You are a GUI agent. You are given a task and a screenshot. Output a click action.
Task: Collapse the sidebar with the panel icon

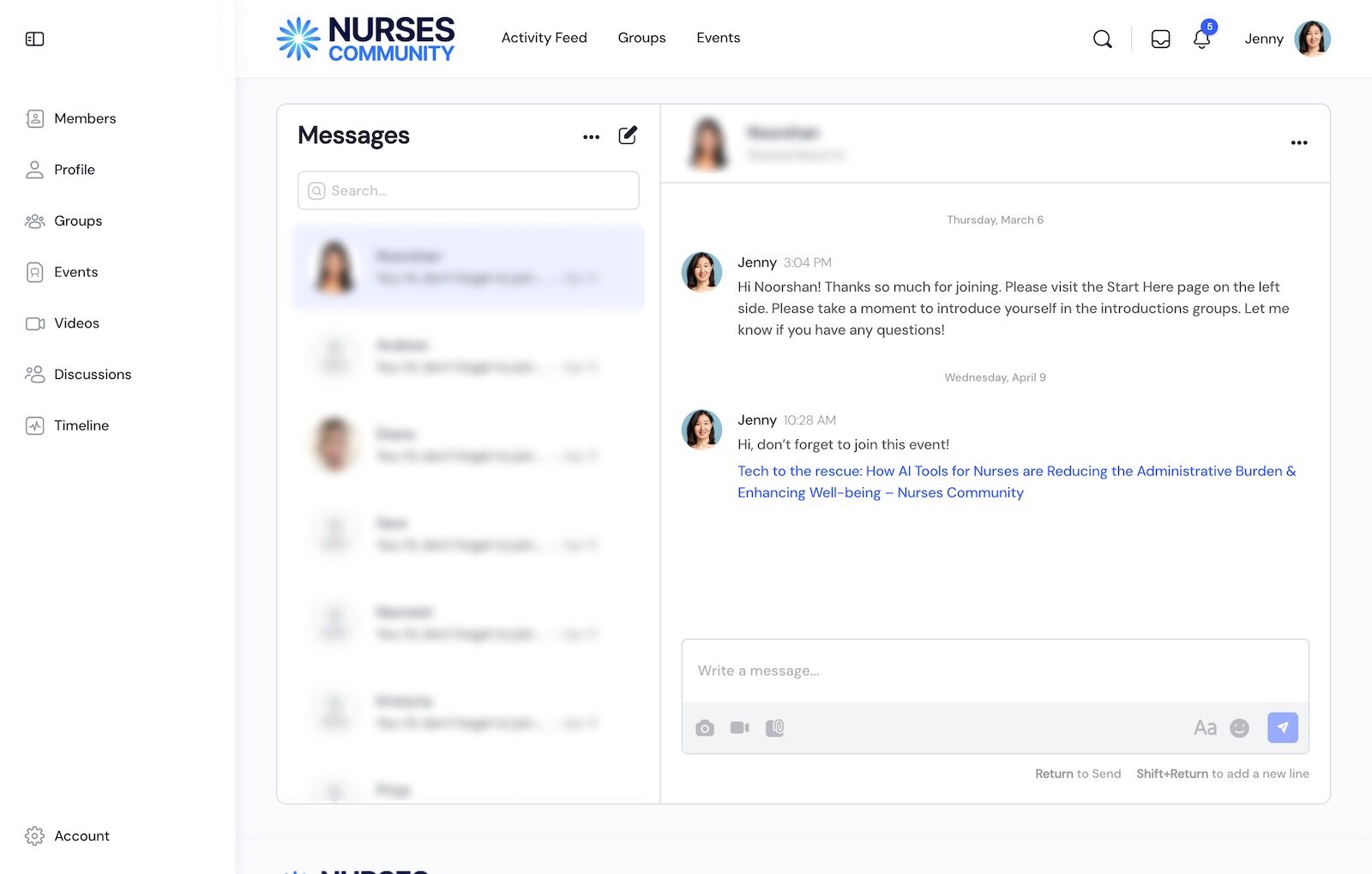click(35, 39)
